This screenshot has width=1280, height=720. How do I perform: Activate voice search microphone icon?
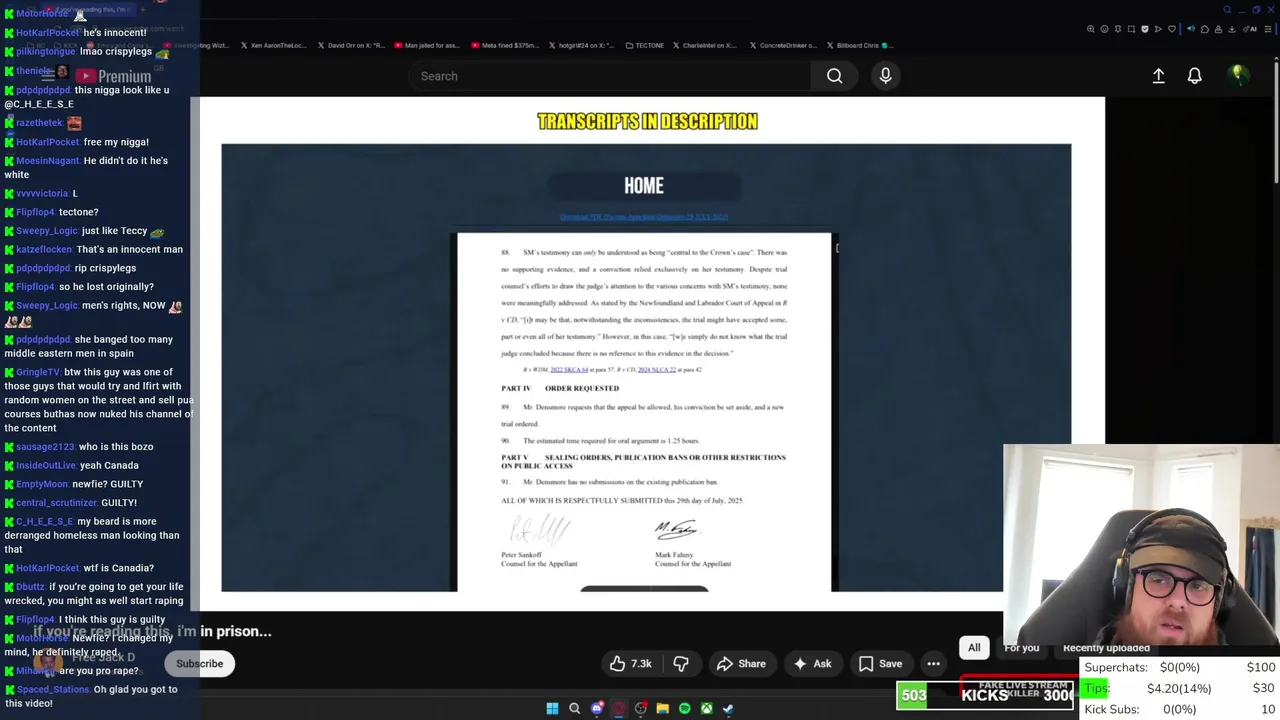pyautogui.click(x=885, y=76)
